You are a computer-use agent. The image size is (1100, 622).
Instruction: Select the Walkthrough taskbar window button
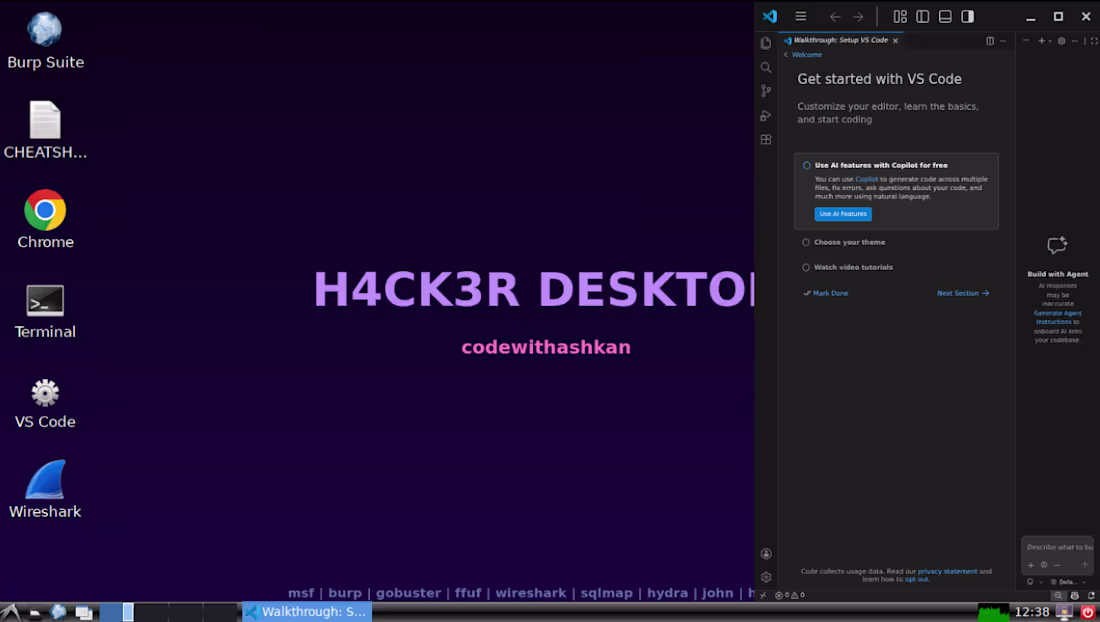click(307, 612)
